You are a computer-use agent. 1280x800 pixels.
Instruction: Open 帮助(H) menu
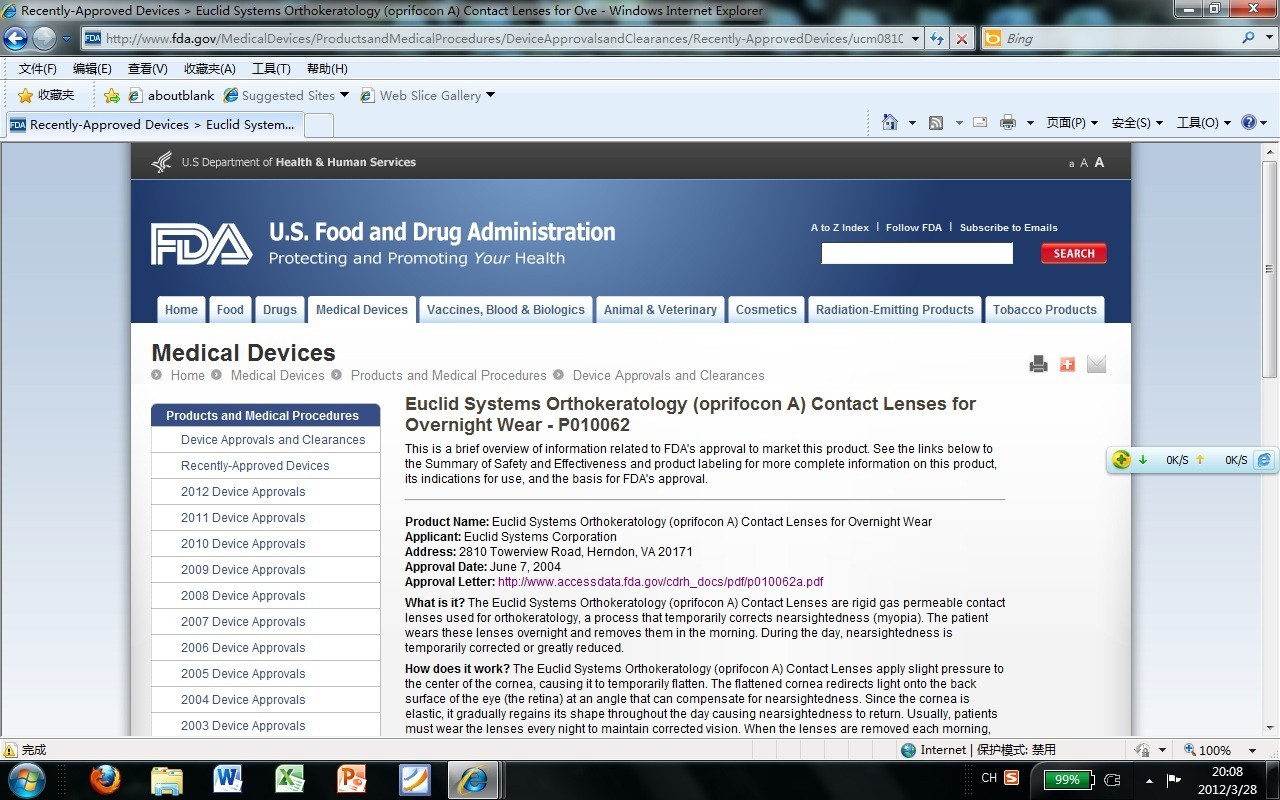[x=327, y=69]
